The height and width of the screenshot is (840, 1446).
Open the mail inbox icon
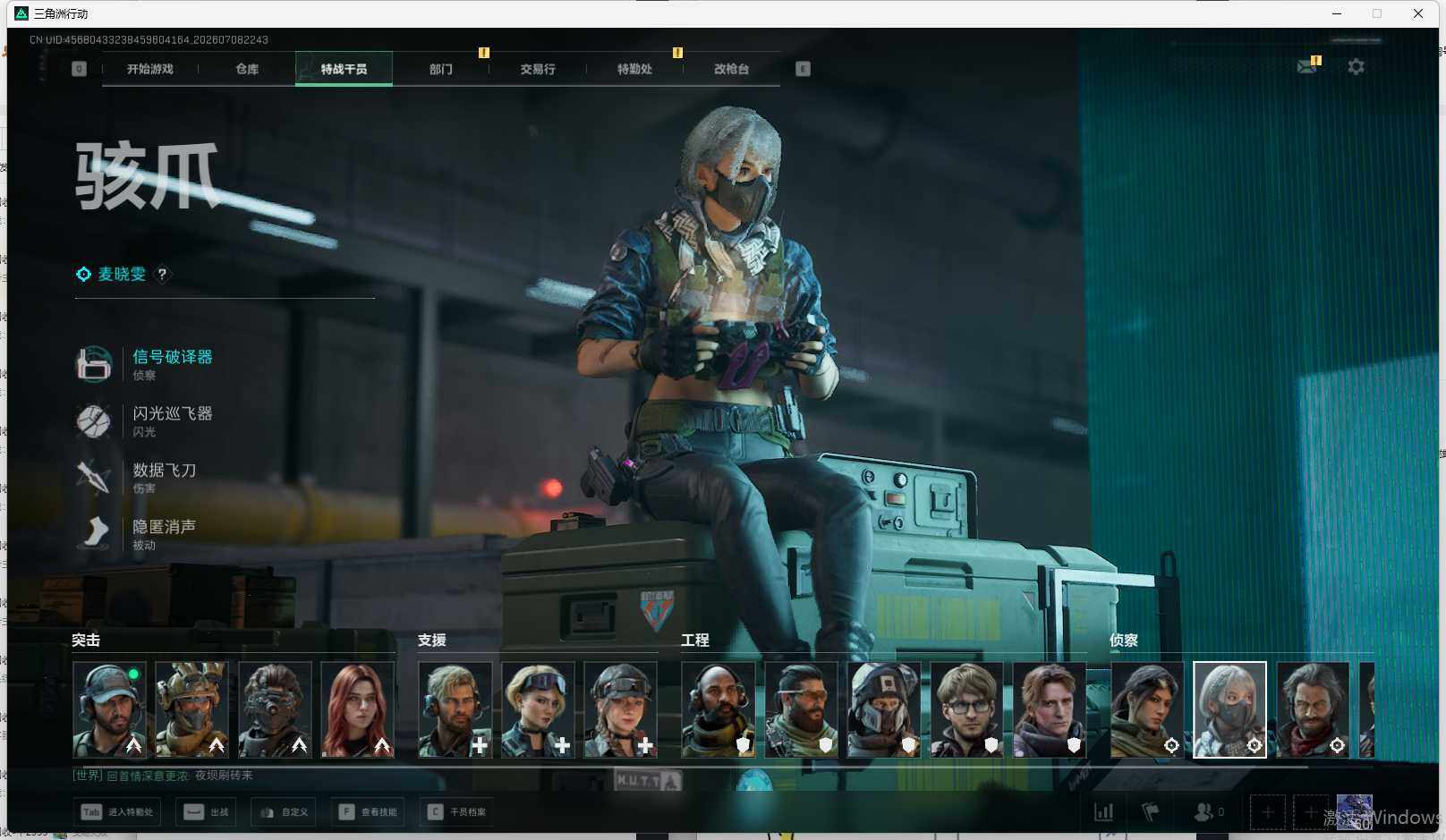[x=1307, y=66]
